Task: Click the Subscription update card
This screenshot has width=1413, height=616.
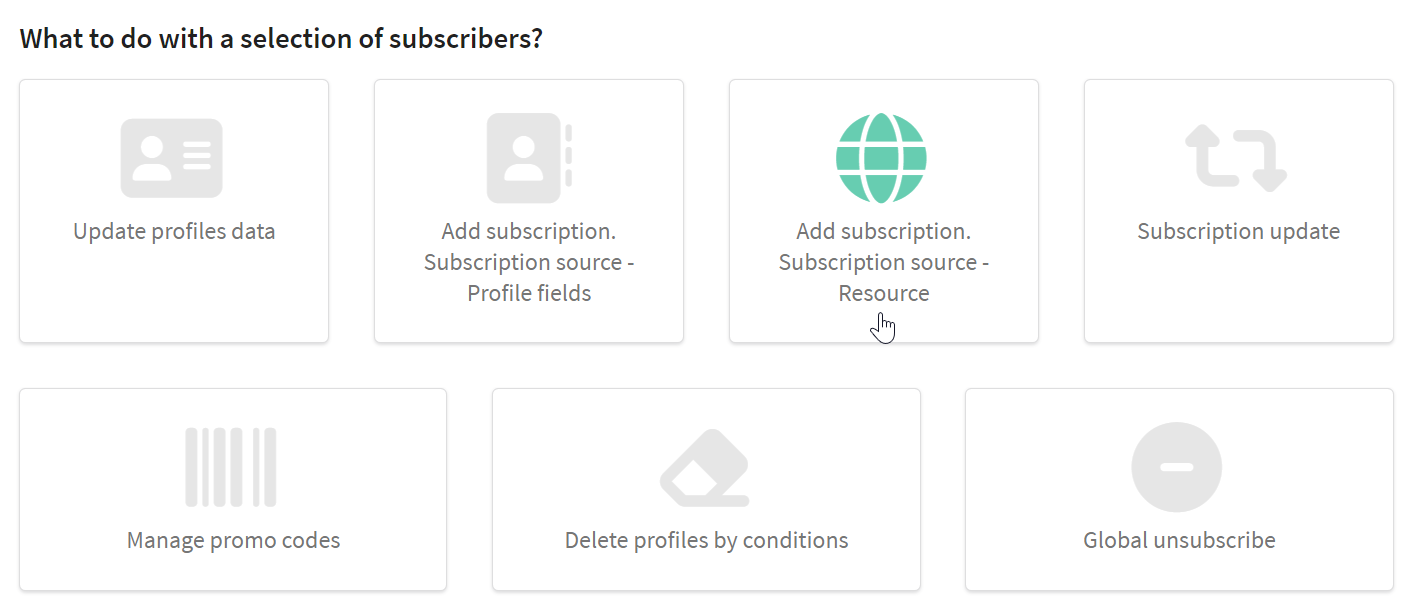Action: 1238,211
